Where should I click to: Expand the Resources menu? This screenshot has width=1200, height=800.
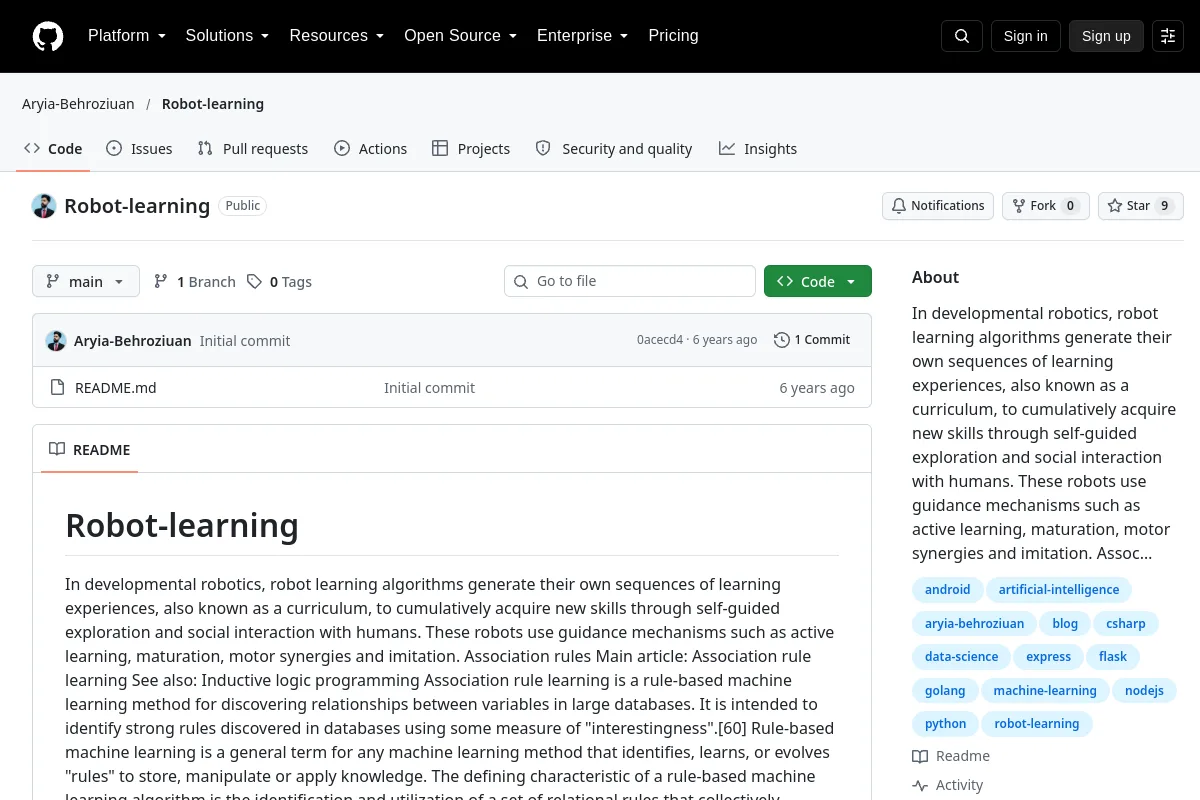337,36
